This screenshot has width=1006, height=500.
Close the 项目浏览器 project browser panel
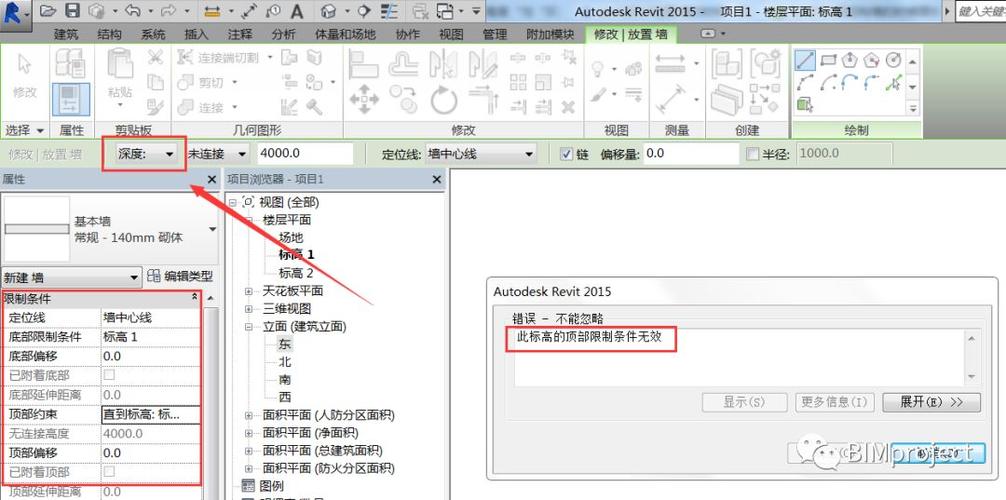[x=437, y=180]
